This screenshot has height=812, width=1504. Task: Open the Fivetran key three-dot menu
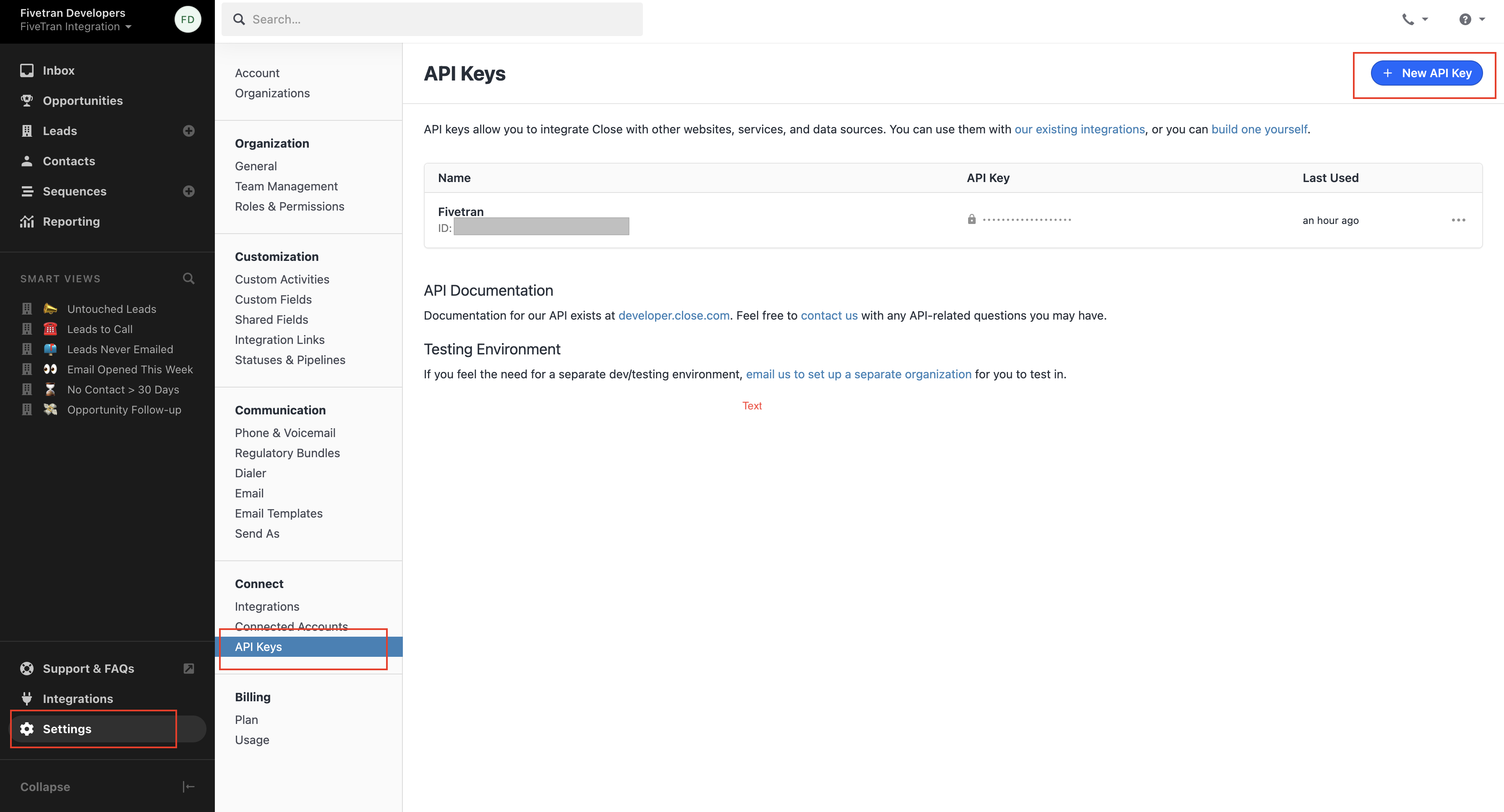[1458, 220]
